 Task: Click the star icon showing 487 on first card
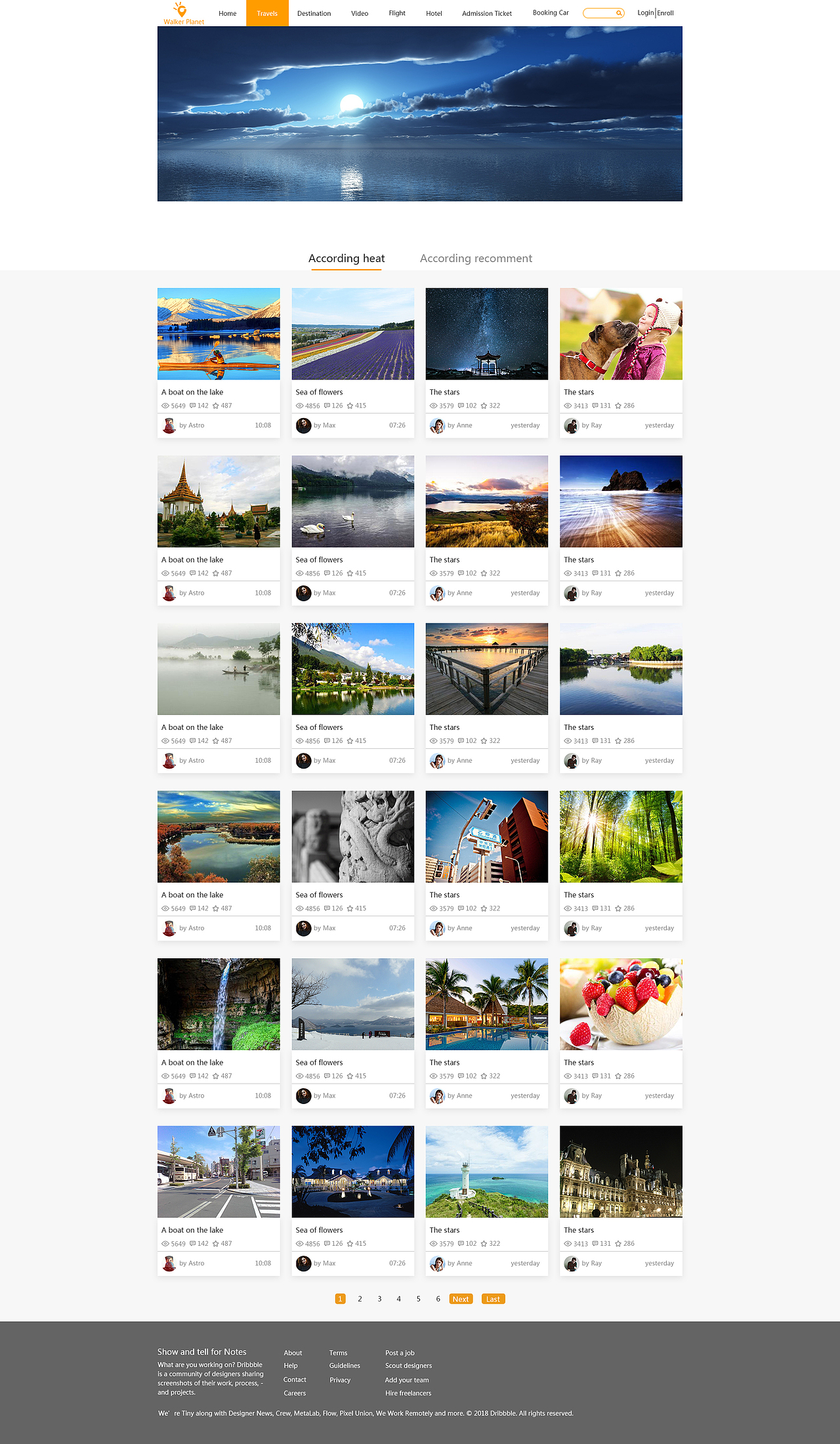click(x=215, y=406)
